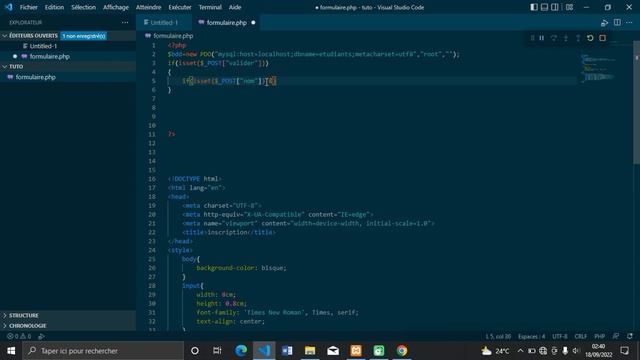The image size is (640, 360).
Task: Click the debug toolbar drag handle
Action: [x=532, y=38]
